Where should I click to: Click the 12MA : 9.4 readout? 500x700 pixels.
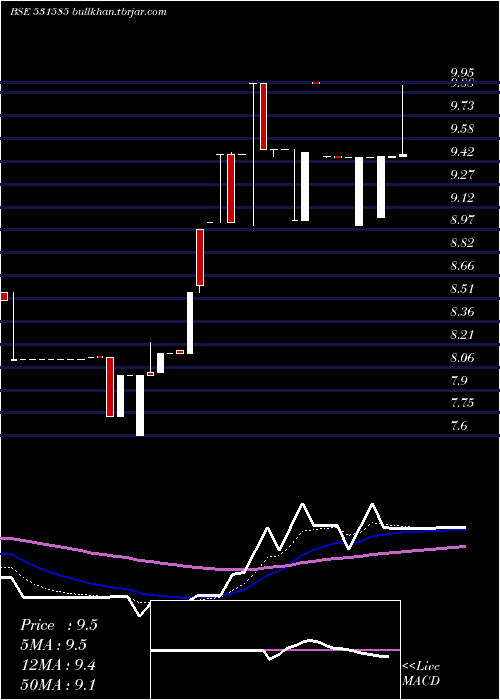click(x=58, y=665)
